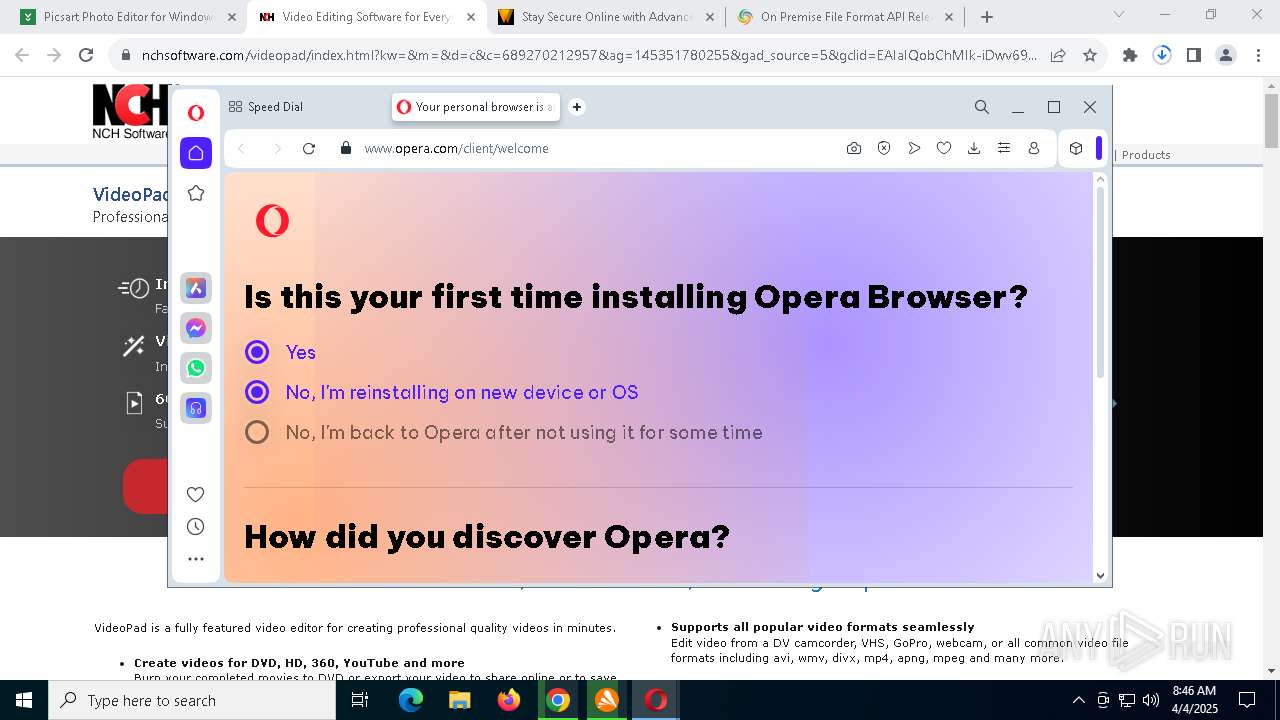Open notification center on taskbar

pos(1247,700)
